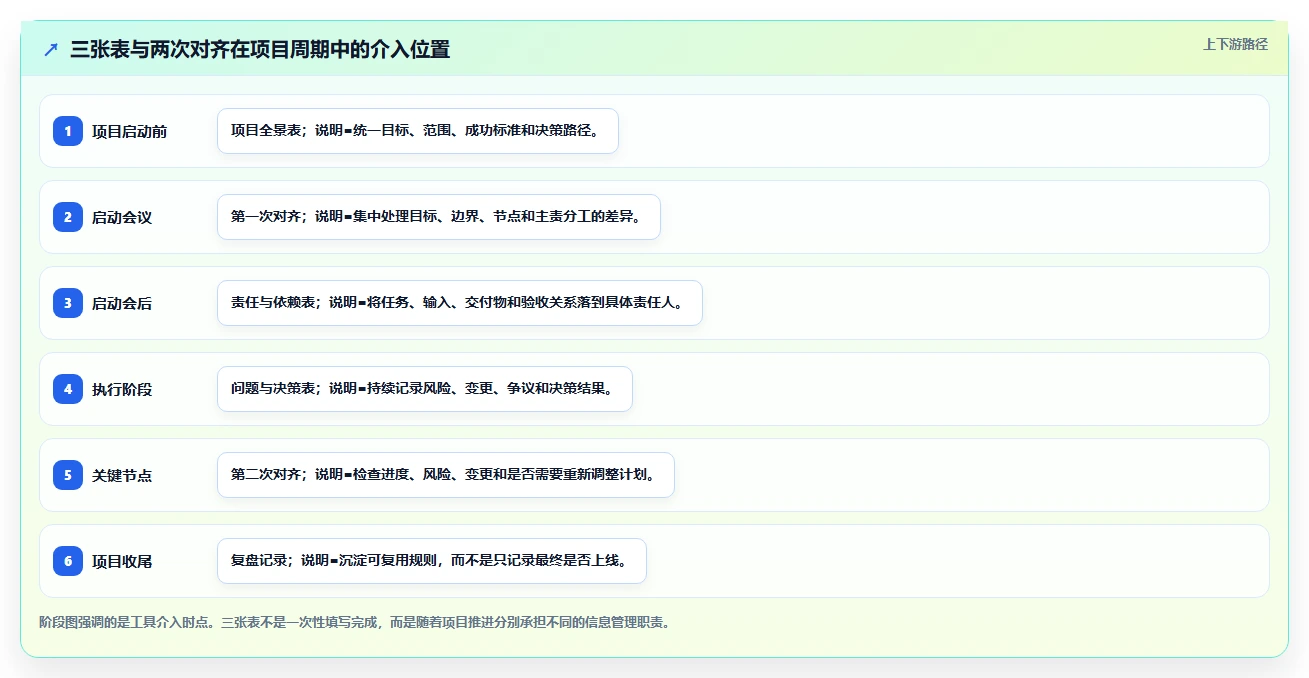Open the 复盘记录 description box
Image resolution: width=1309 pixels, height=678 pixels.
click(x=432, y=561)
